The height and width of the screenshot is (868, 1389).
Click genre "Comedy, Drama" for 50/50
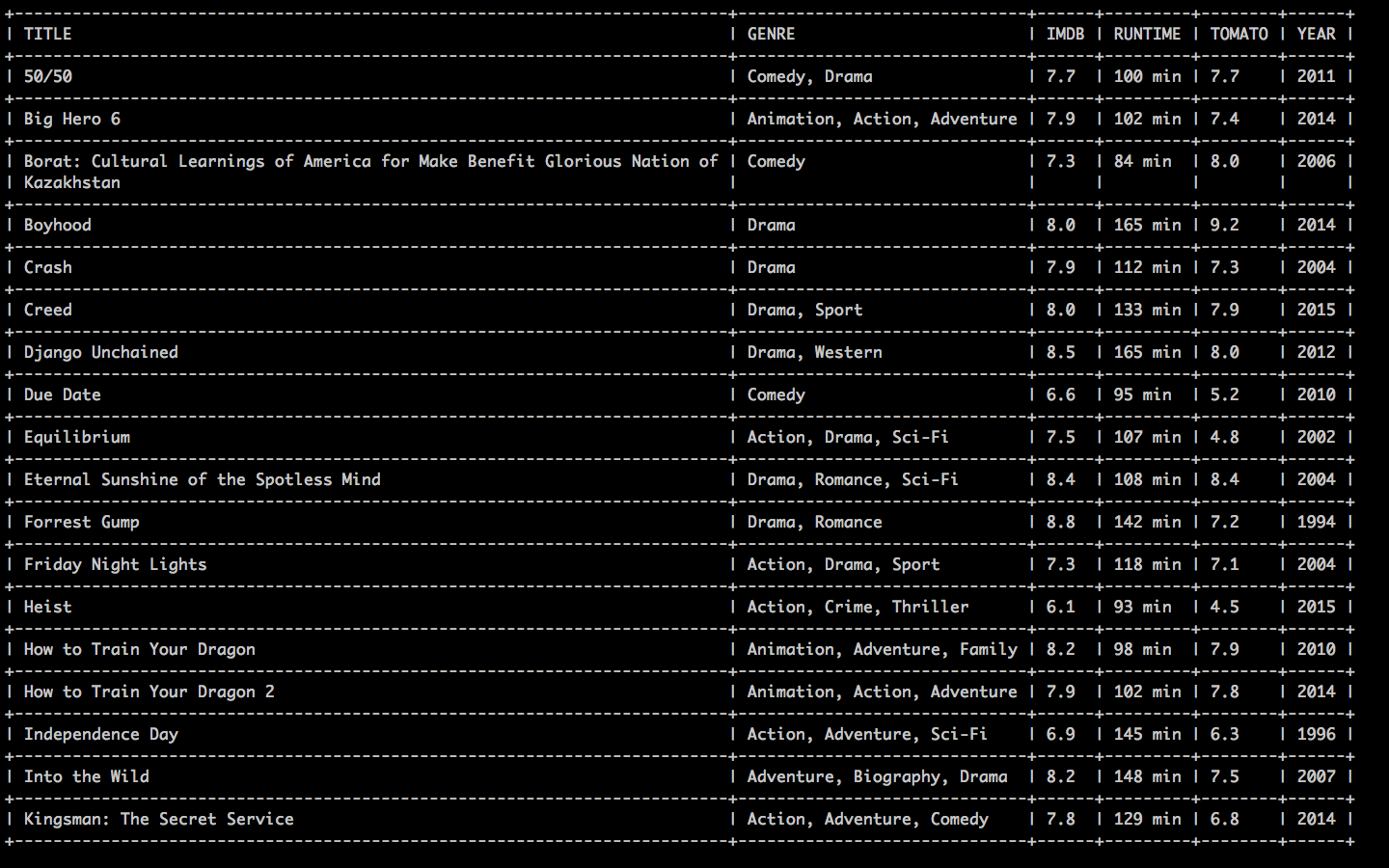[810, 76]
